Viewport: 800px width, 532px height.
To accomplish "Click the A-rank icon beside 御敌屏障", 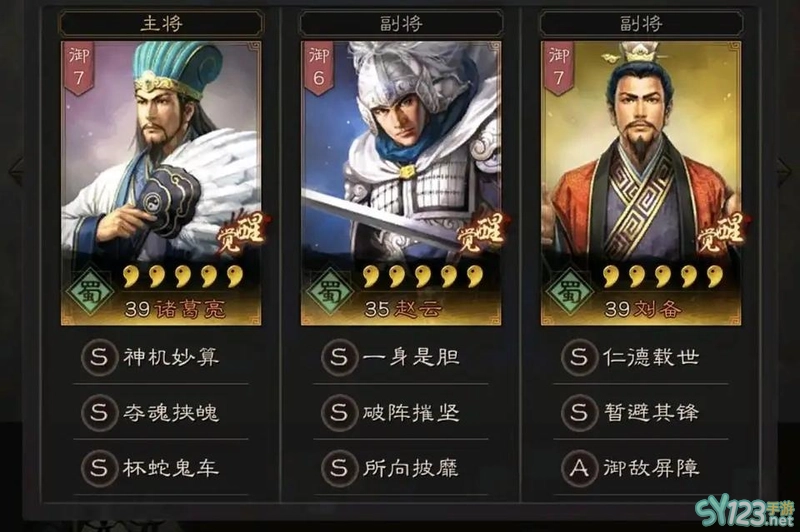I will coord(579,468).
